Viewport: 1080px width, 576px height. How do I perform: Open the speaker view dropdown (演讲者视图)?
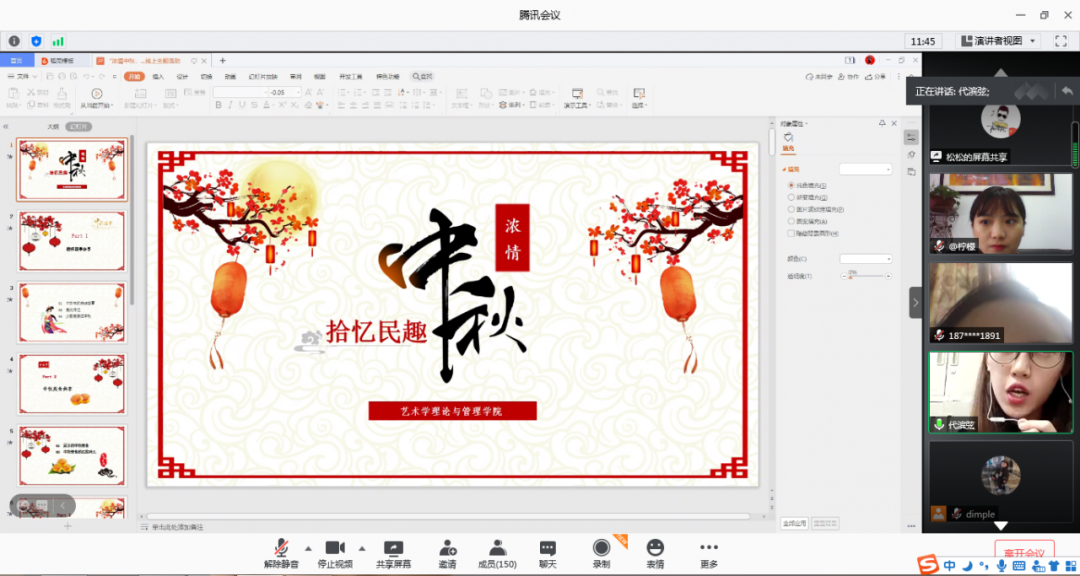pyautogui.click(x=999, y=41)
